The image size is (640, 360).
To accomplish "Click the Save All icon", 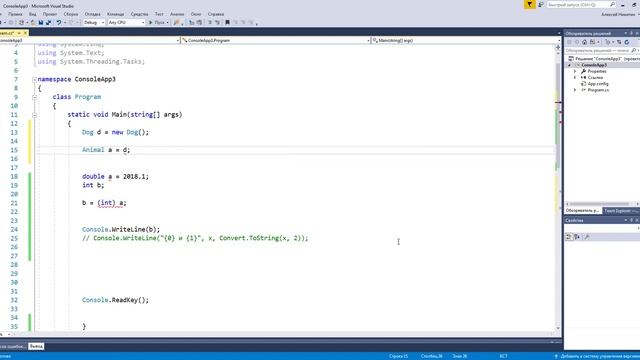I will tap(49, 23).
